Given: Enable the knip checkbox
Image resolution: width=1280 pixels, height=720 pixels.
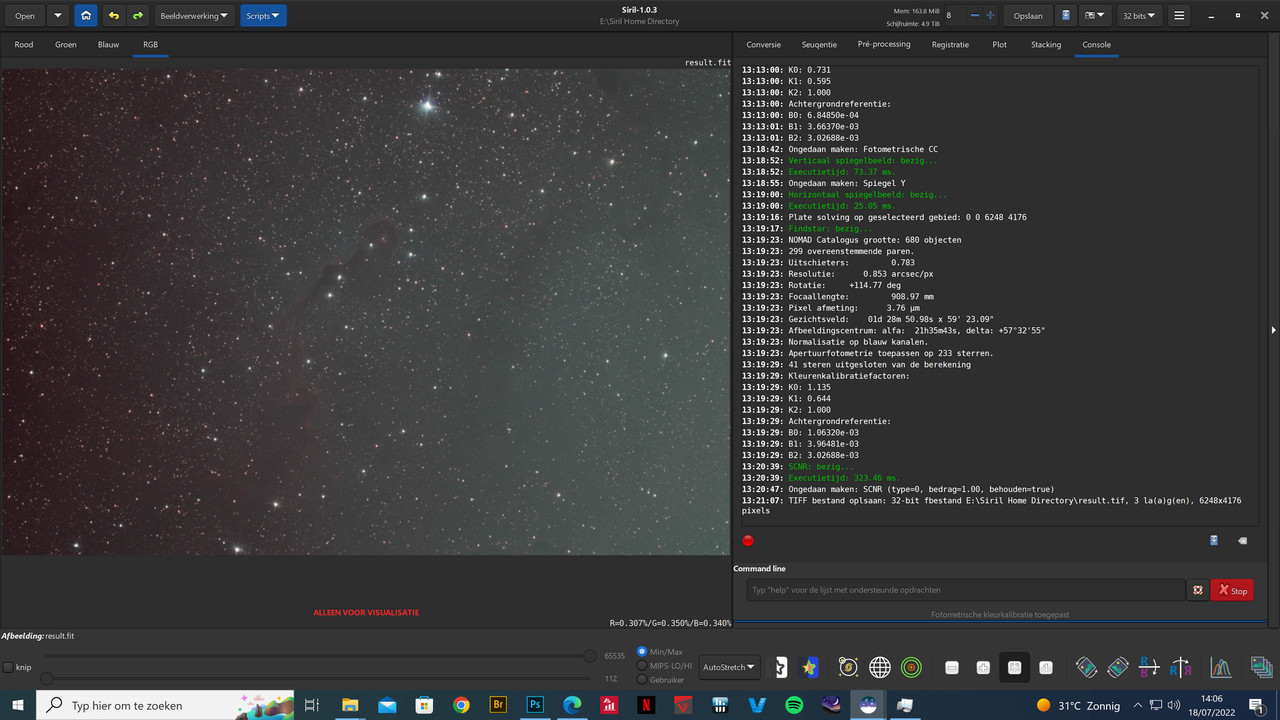Looking at the screenshot, I should (x=8, y=667).
